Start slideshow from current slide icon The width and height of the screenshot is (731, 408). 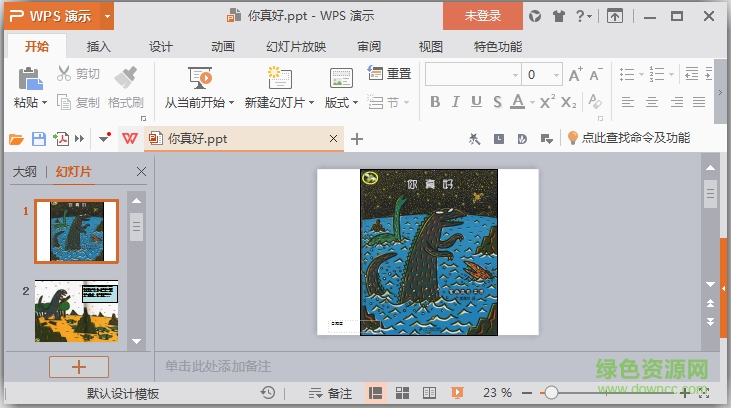200,78
